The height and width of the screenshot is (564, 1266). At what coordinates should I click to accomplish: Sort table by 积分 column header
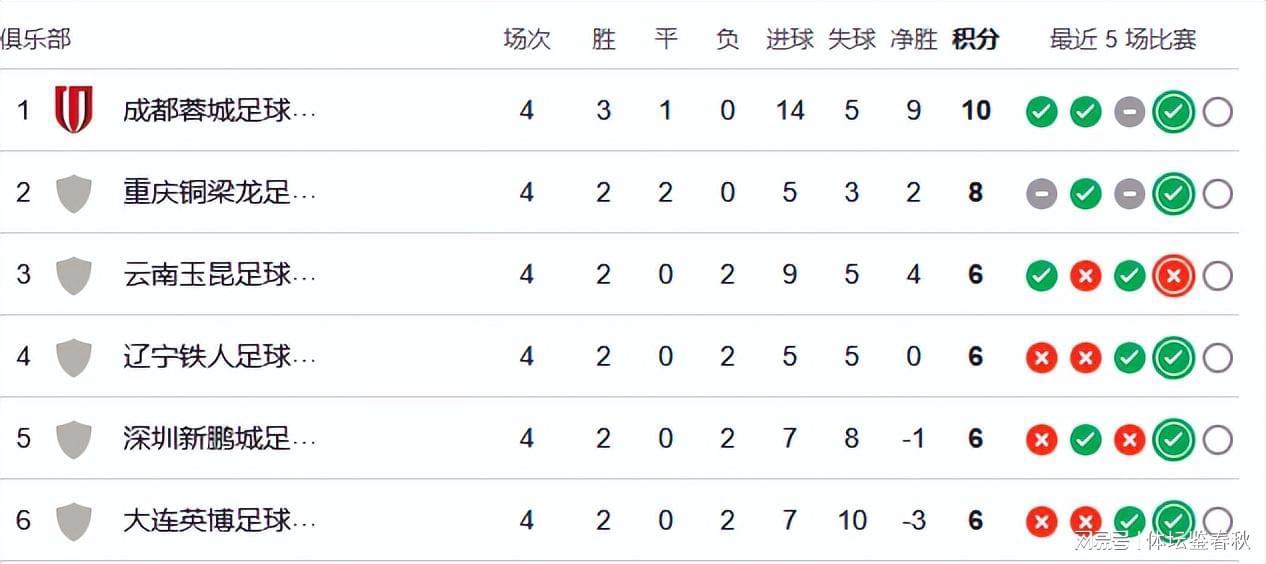(975, 39)
